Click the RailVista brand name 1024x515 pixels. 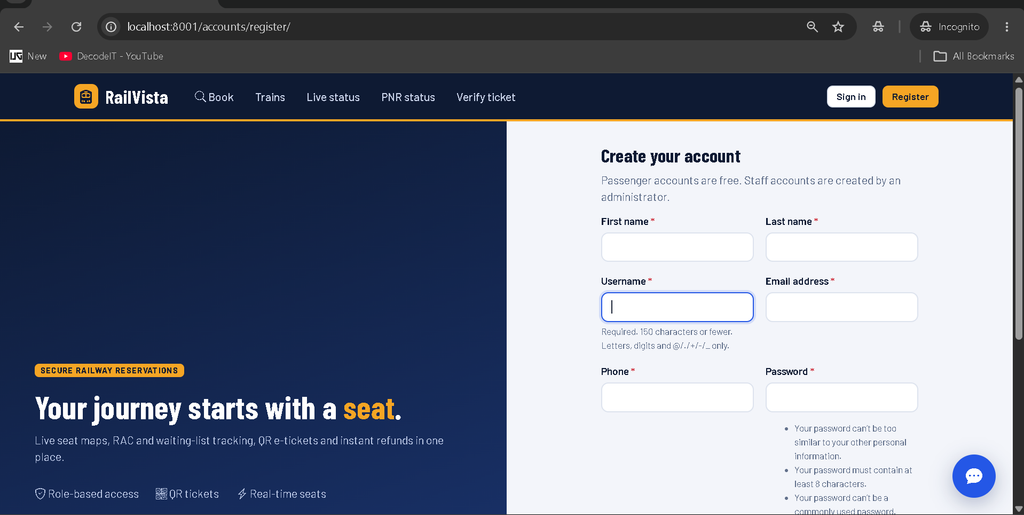click(136, 97)
